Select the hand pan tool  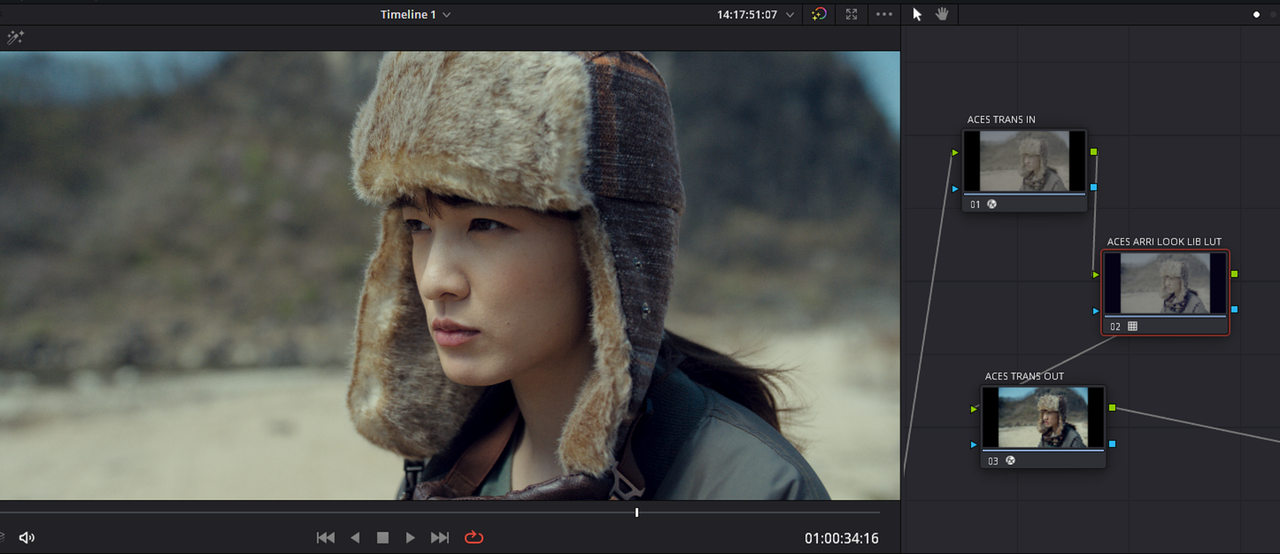[x=942, y=14]
